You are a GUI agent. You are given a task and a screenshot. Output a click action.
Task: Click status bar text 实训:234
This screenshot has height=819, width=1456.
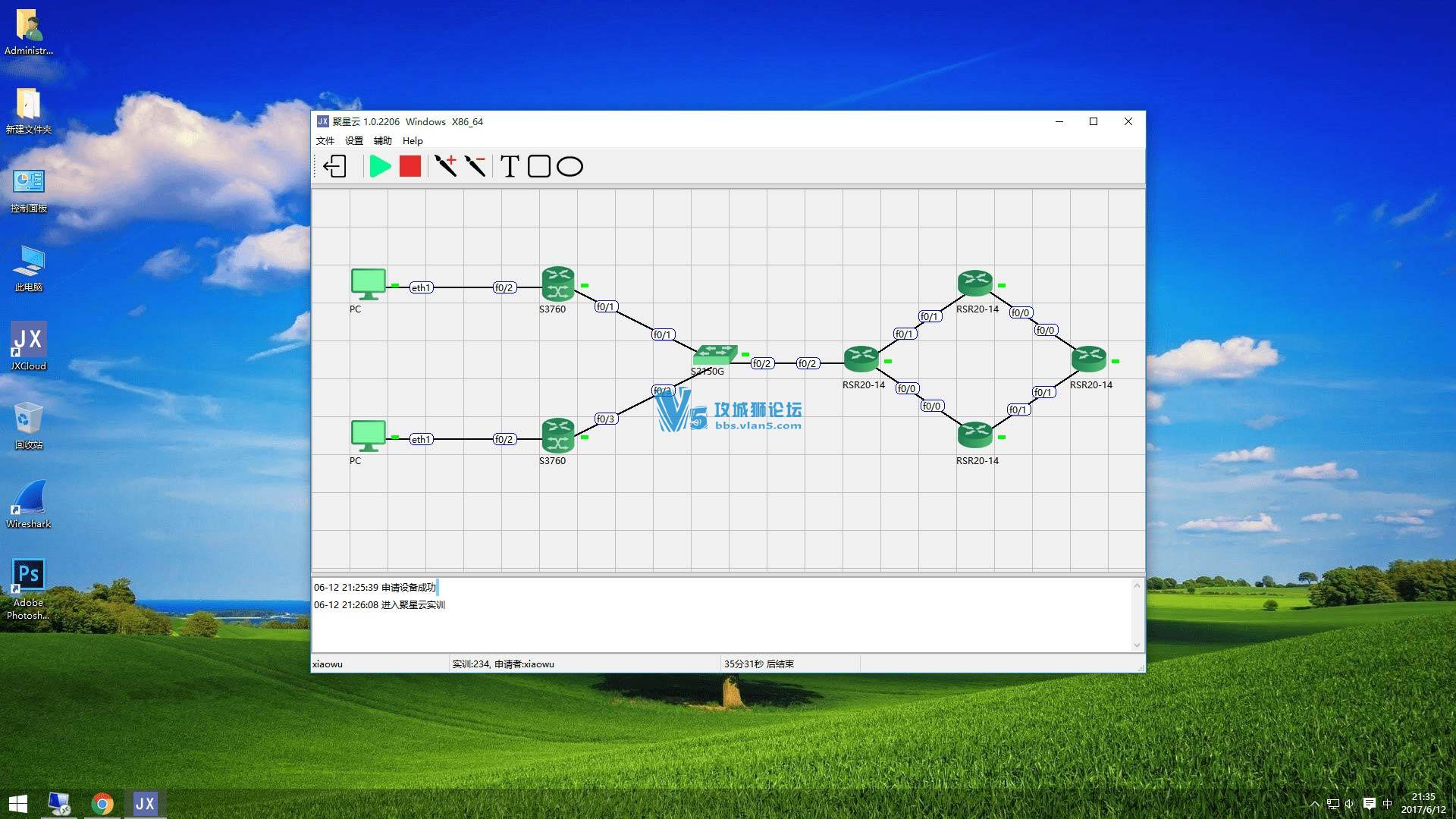pos(471,664)
